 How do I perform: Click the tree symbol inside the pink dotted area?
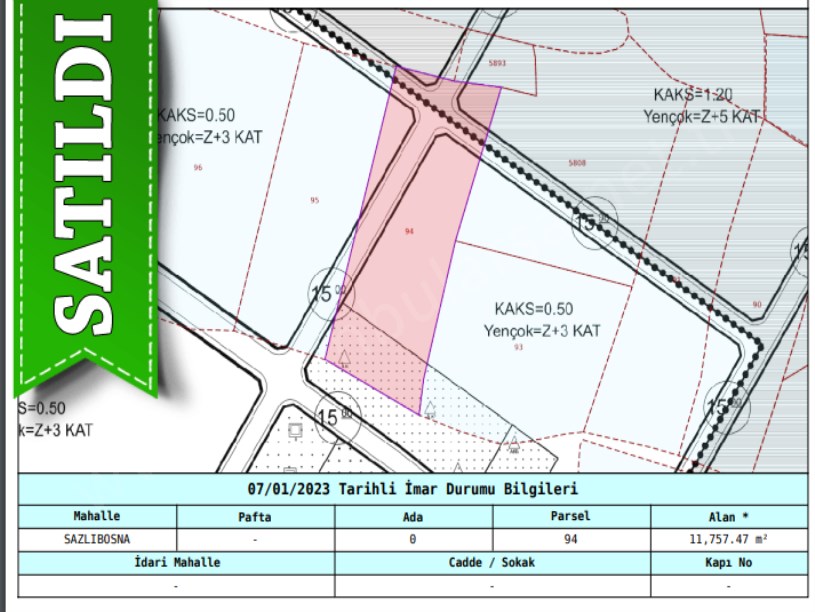tap(344, 358)
